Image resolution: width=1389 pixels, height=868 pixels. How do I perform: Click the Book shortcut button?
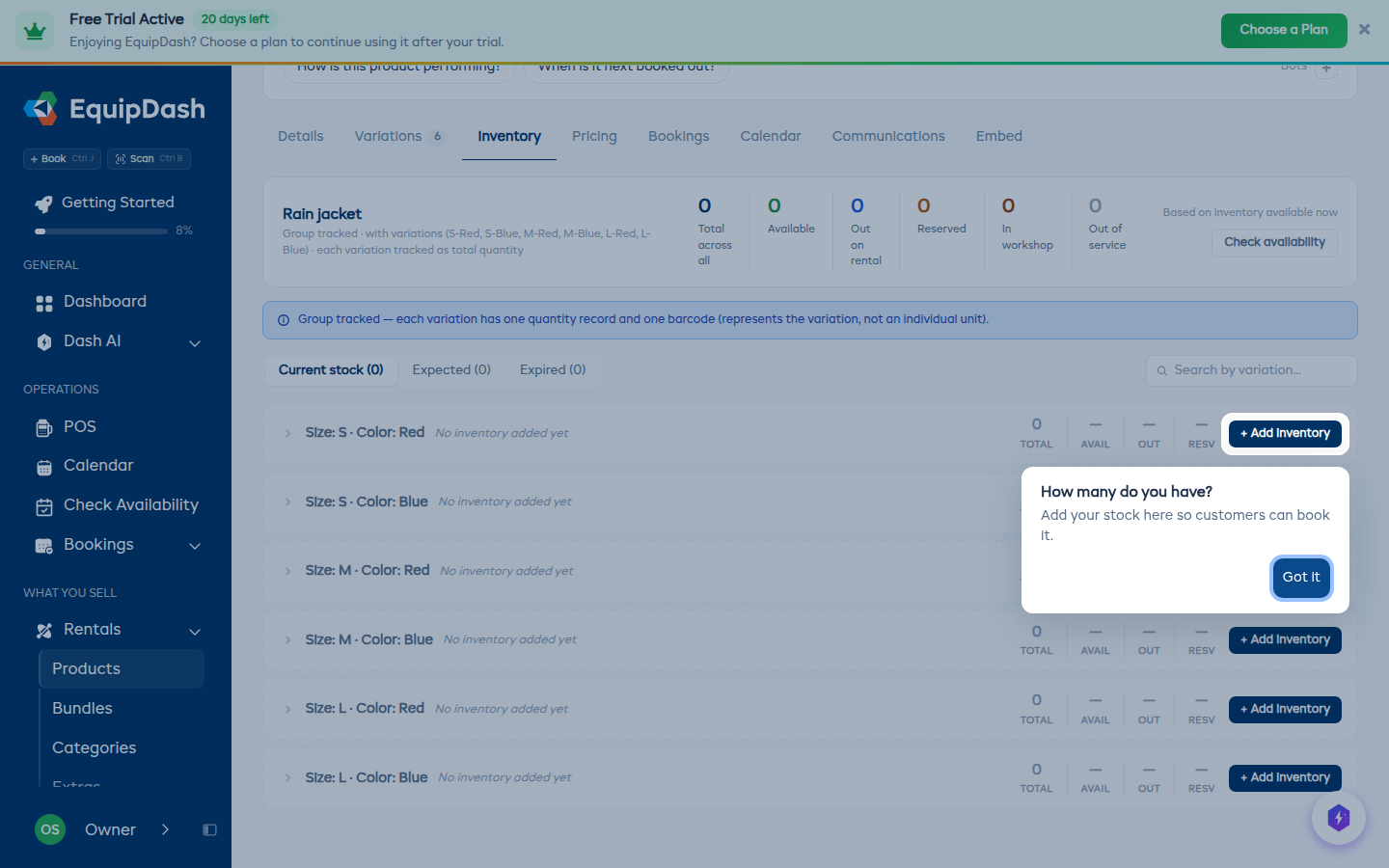(x=62, y=159)
